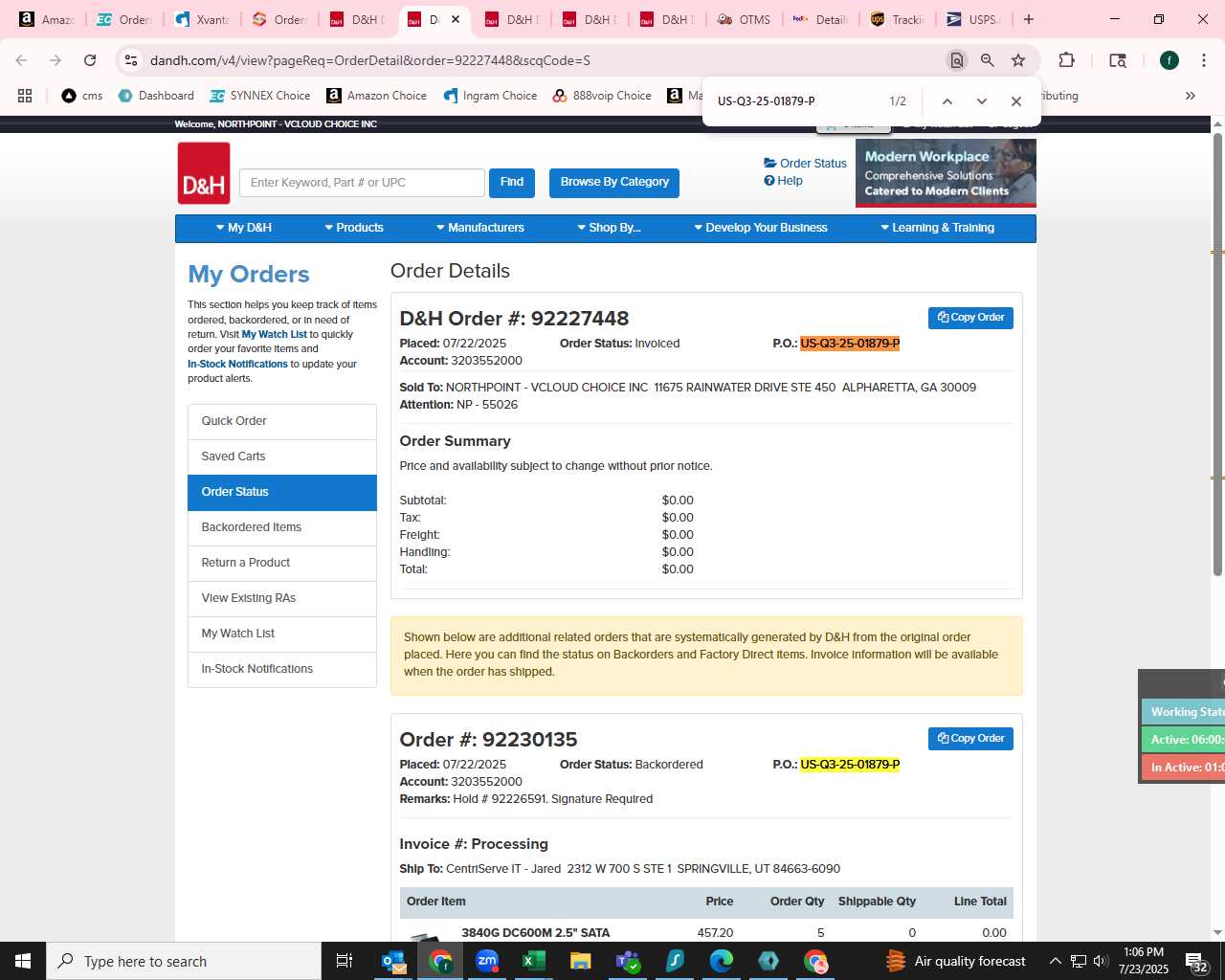
Task: Click the find-in-page text field
Action: coord(794,101)
